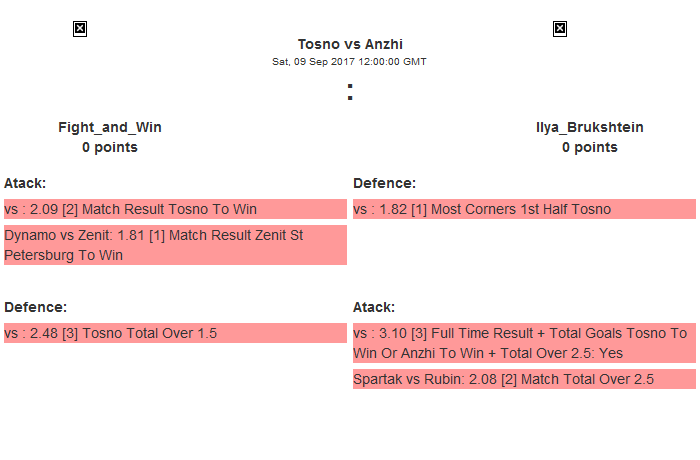Viewport: 700px width, 460px height.
Task: Open the Ilya_Brukshtein player name
Action: (x=589, y=127)
